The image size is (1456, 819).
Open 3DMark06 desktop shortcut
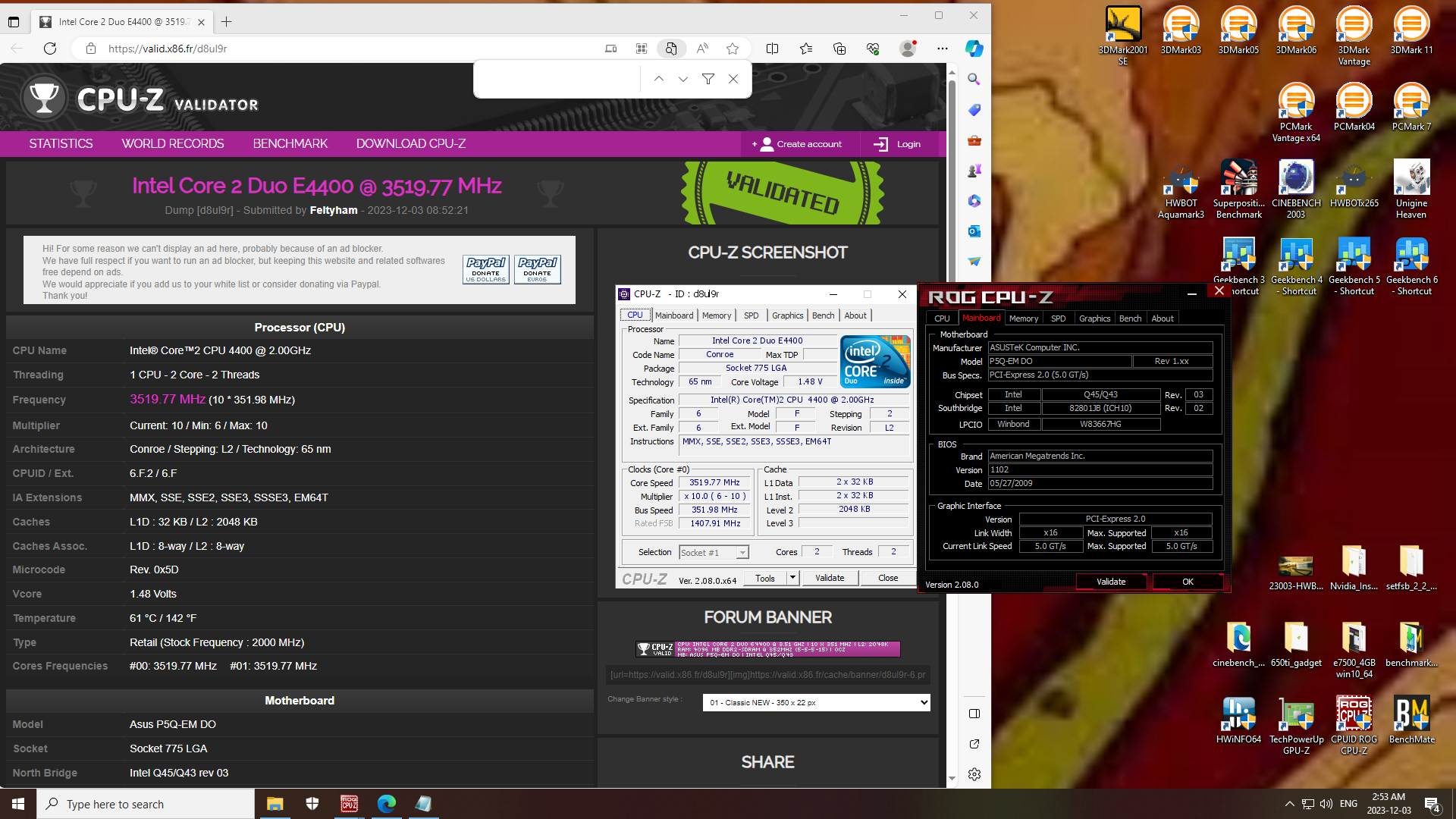click(x=1296, y=30)
